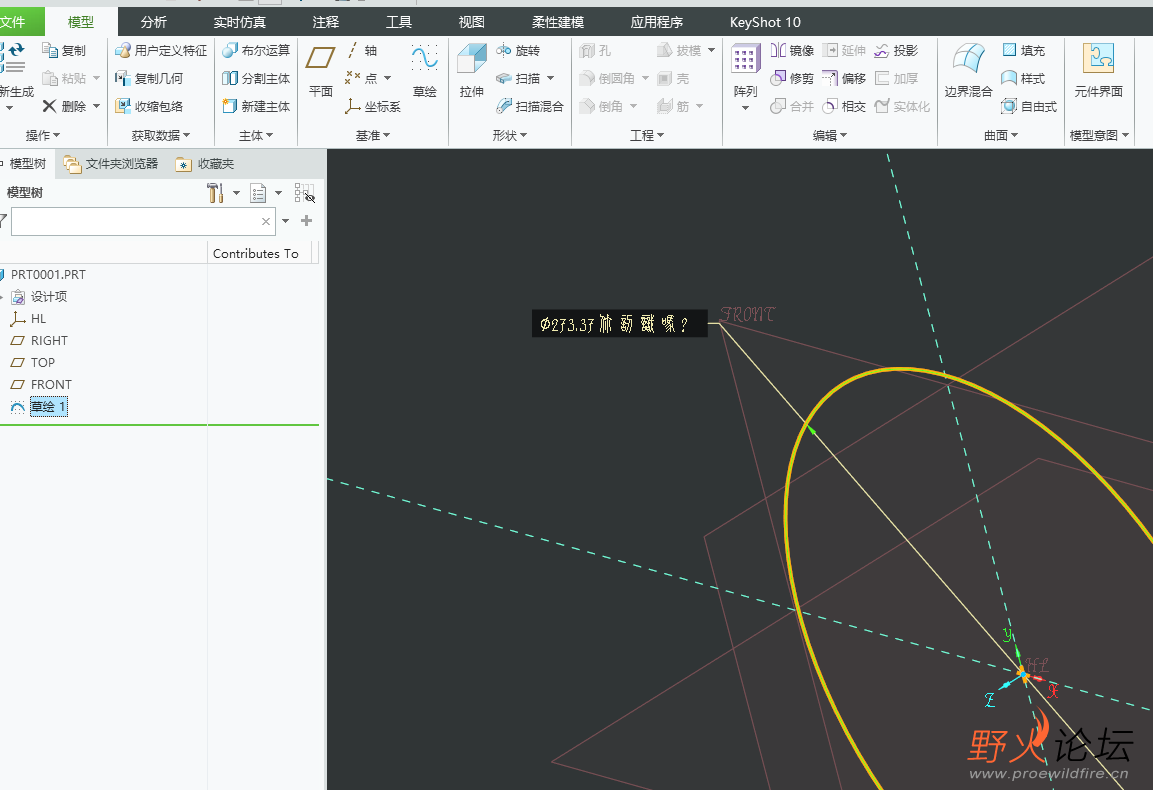
Task: Switch to the KeyShot 10 tab
Action: click(765, 22)
